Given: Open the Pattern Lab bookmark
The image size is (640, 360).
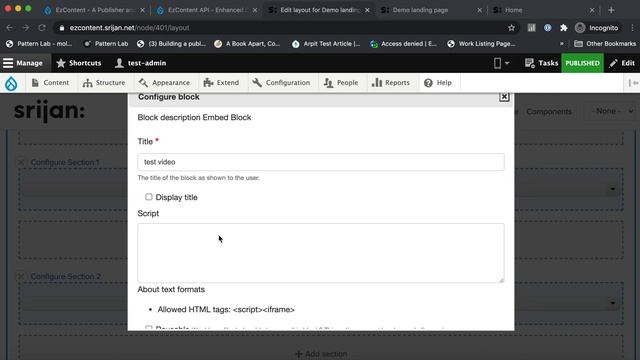Looking at the screenshot, I should [x=106, y=44].
